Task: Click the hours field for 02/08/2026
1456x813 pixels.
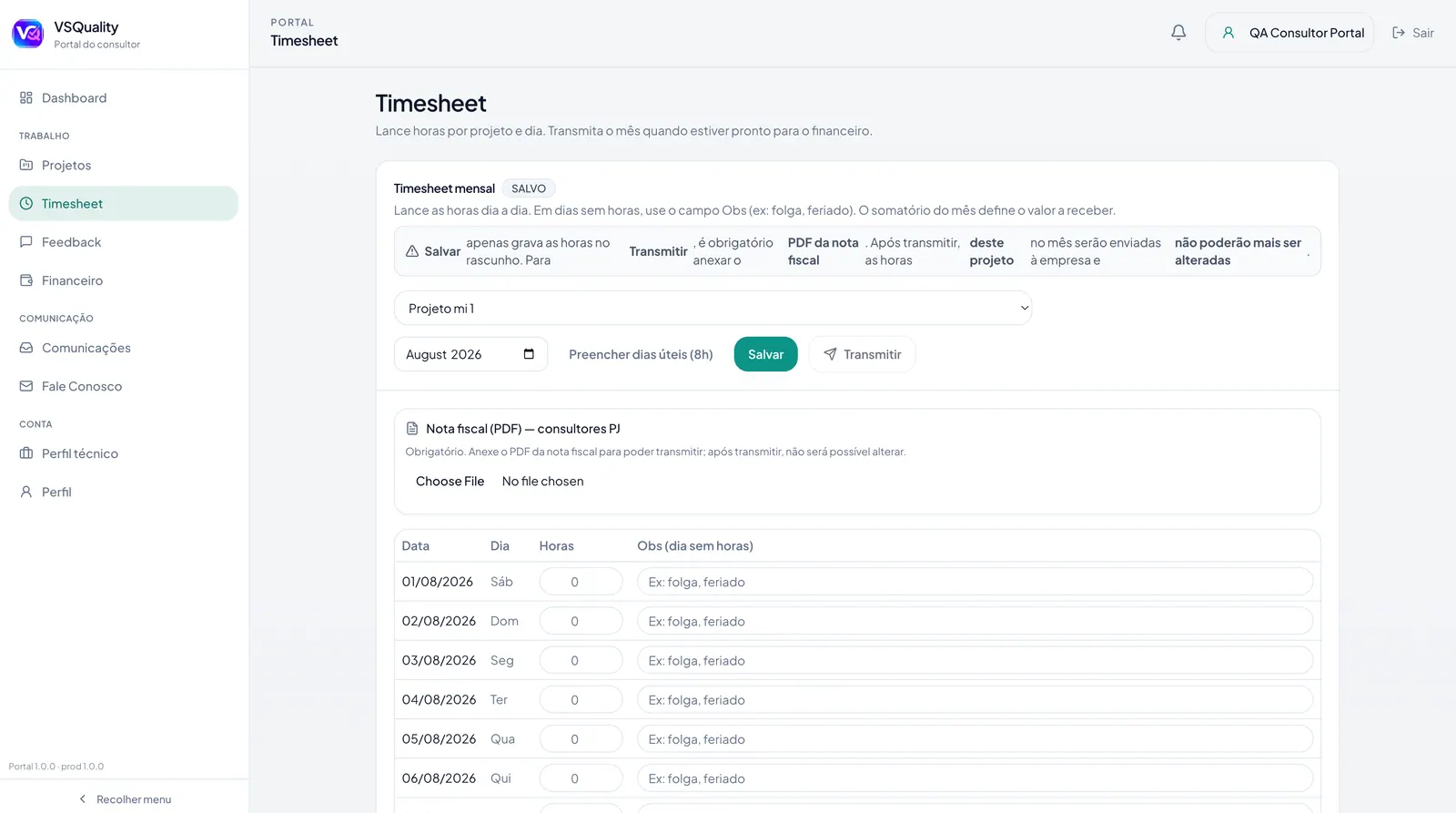Action: pos(581,621)
